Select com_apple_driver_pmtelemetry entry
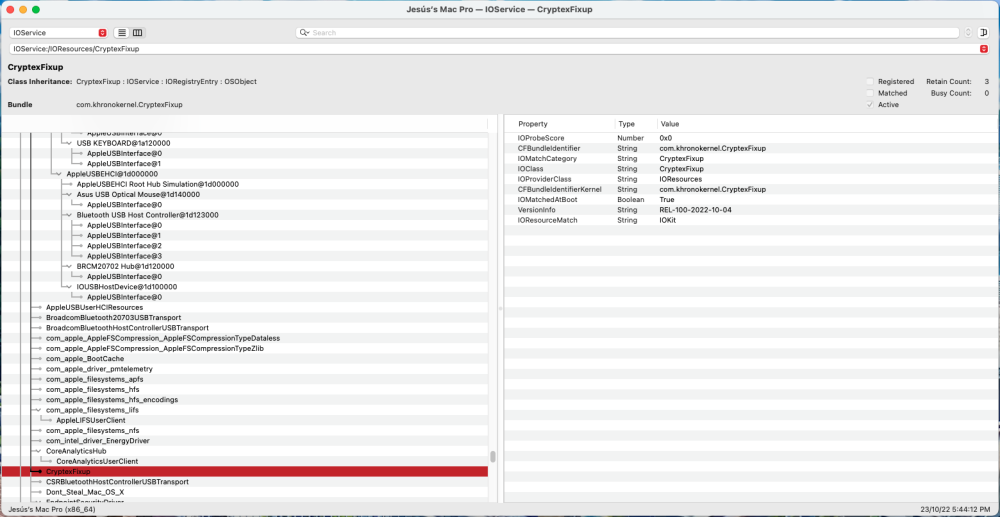The height and width of the screenshot is (517, 1000). click(x=99, y=368)
